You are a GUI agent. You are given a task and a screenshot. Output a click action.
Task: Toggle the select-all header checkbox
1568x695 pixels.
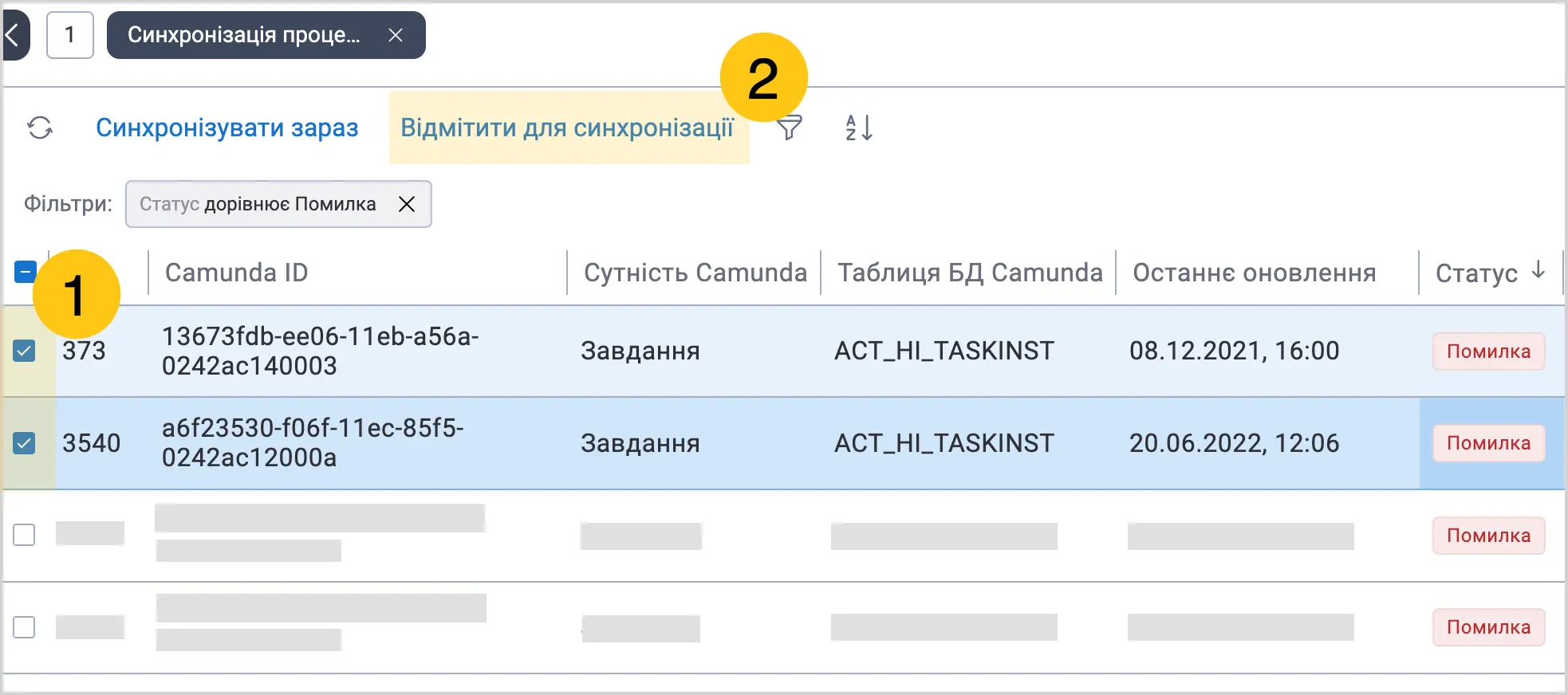[x=25, y=272]
